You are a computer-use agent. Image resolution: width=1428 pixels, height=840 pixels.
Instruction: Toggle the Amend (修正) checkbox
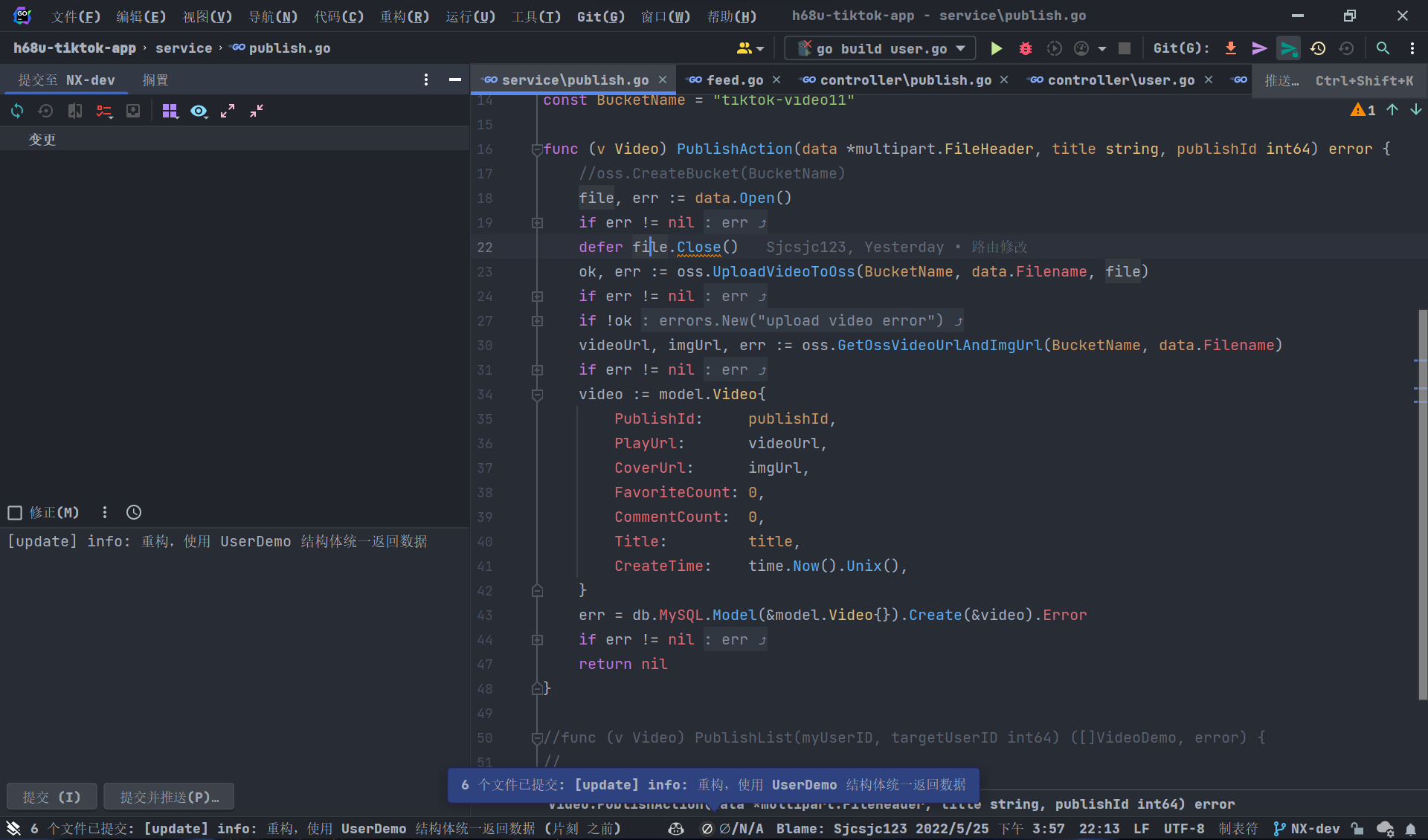(15, 512)
